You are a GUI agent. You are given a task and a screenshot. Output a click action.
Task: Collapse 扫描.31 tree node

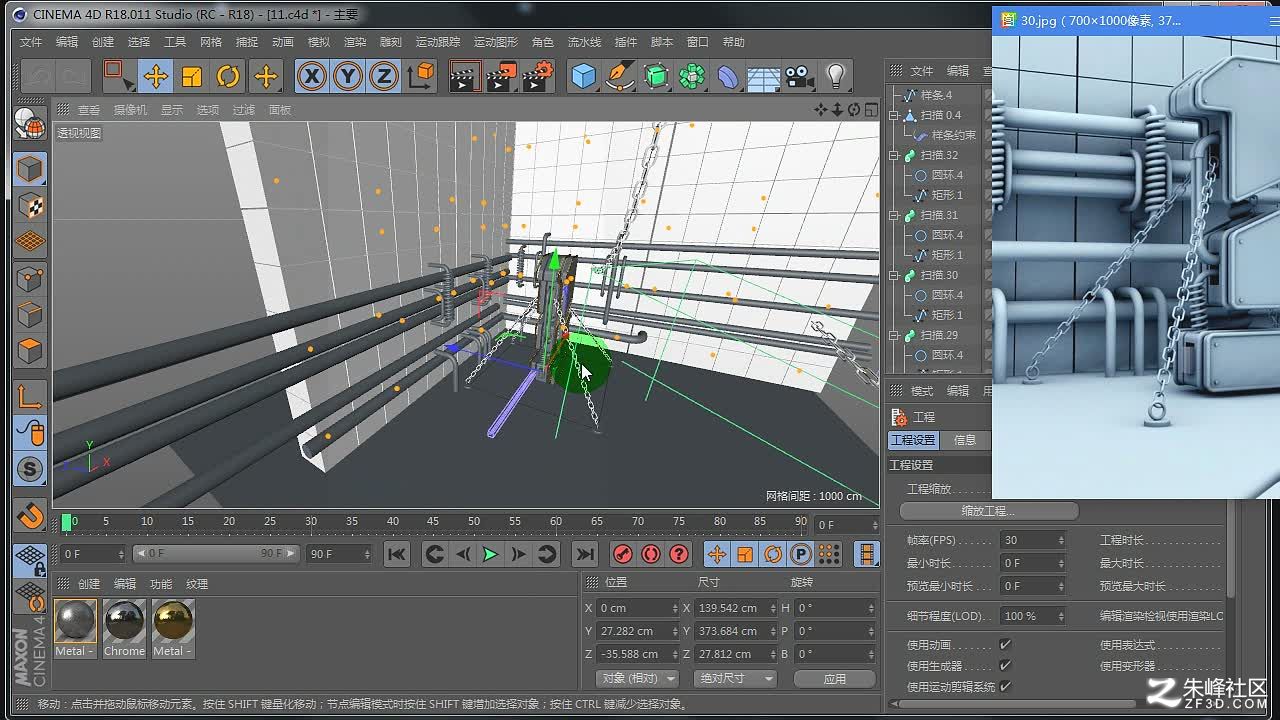894,215
